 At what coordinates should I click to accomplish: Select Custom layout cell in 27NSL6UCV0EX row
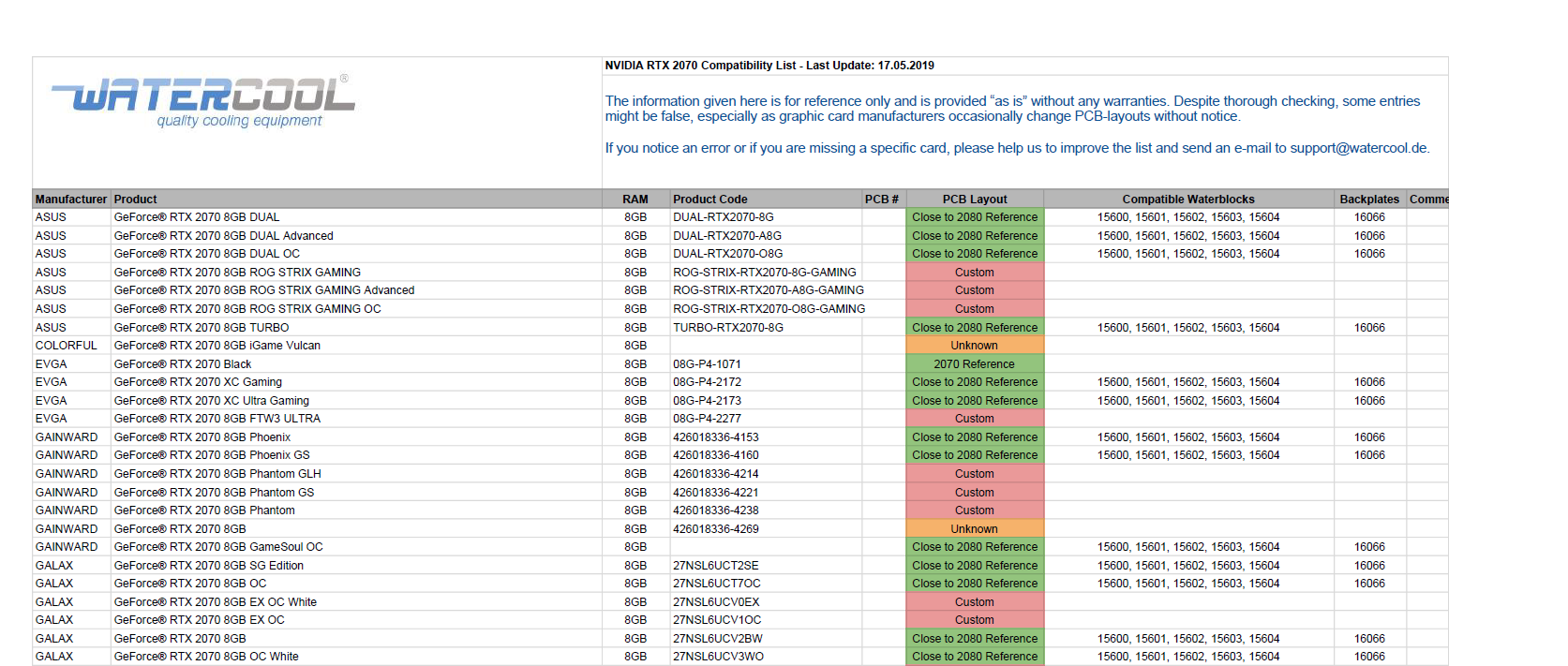(x=975, y=602)
